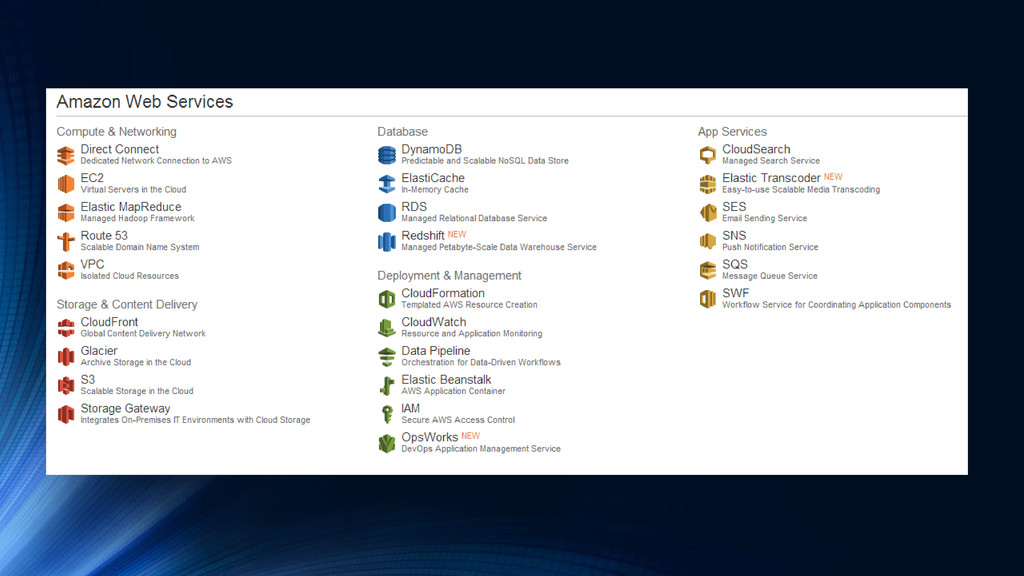Click the Redshift icon
The image size is (1024, 576).
(x=387, y=242)
